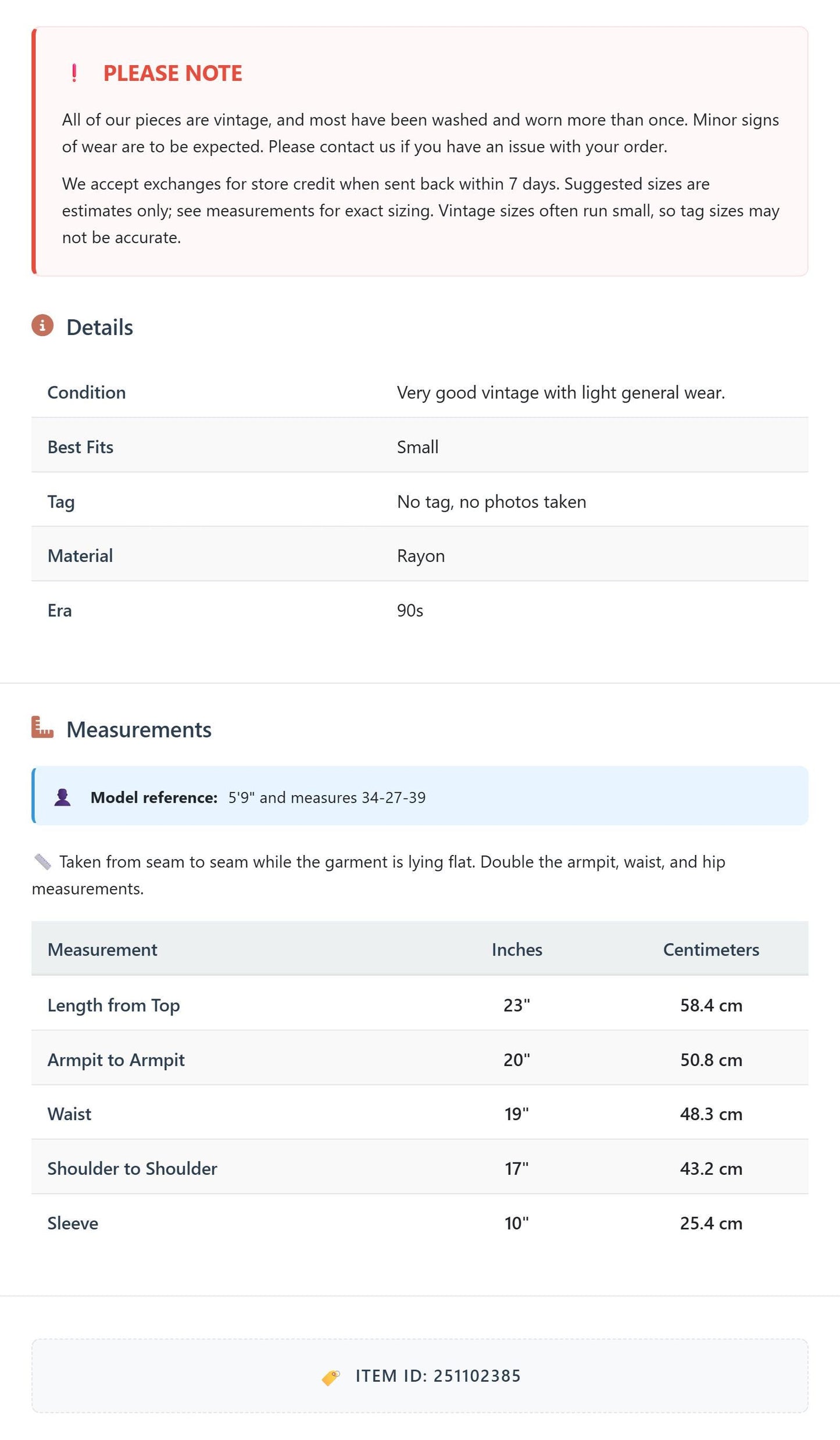Click the Model reference label text
Screen dimensions: 840x1440
click(154, 797)
